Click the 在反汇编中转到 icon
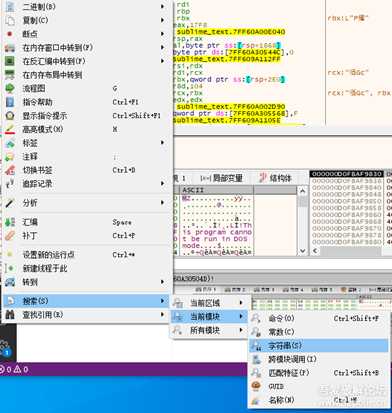The height and width of the screenshot is (413, 392). (x=10, y=61)
